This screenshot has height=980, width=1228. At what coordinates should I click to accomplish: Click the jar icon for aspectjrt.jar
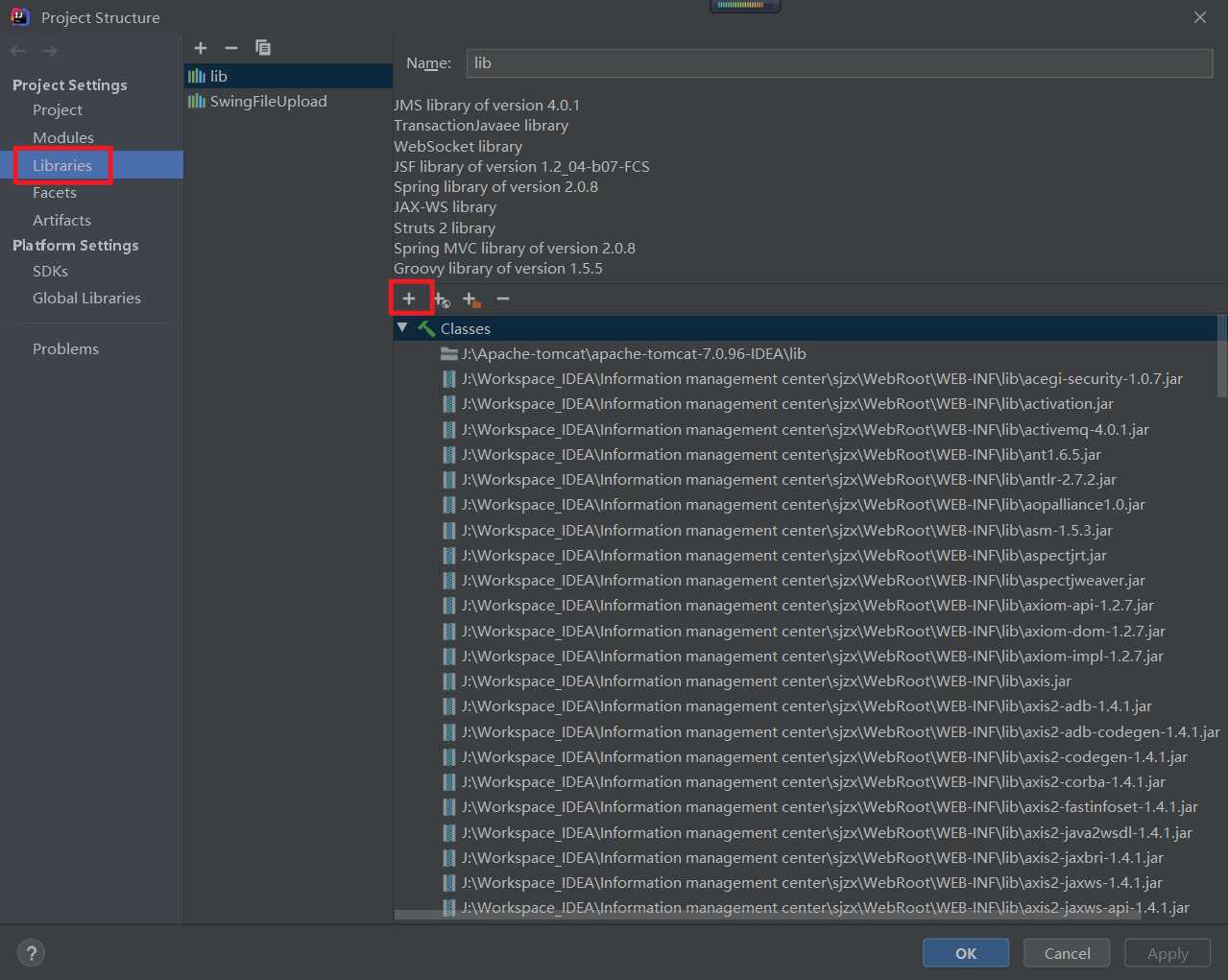(449, 556)
